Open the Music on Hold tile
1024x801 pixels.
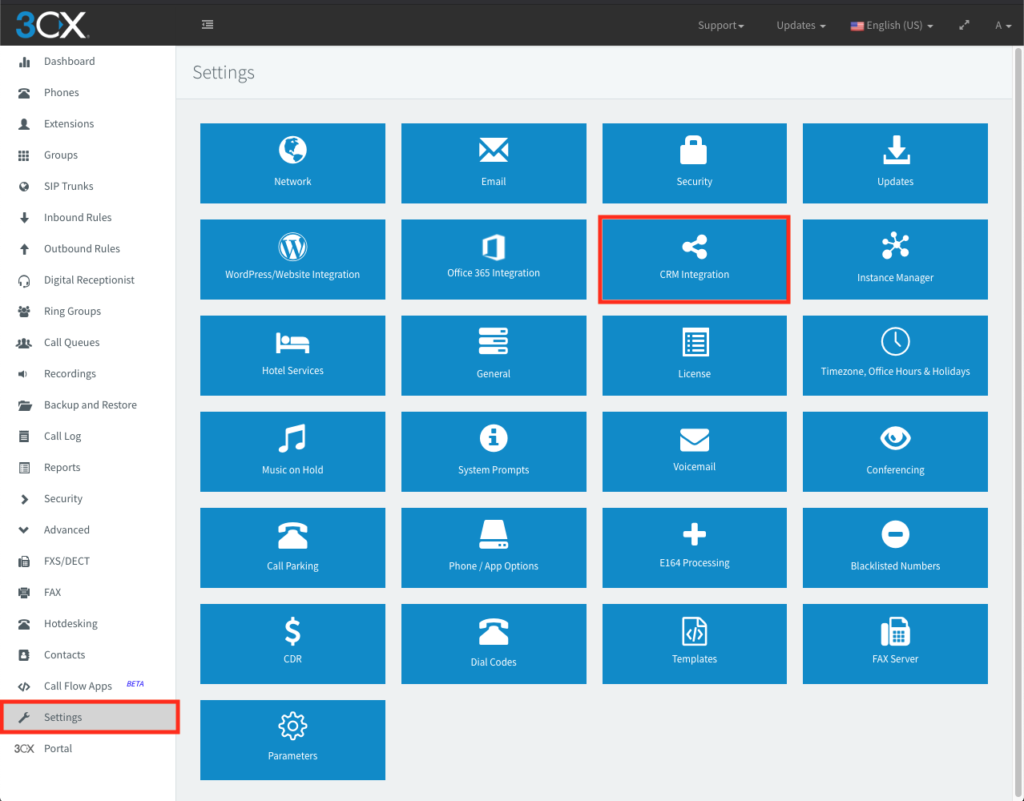[x=293, y=452]
